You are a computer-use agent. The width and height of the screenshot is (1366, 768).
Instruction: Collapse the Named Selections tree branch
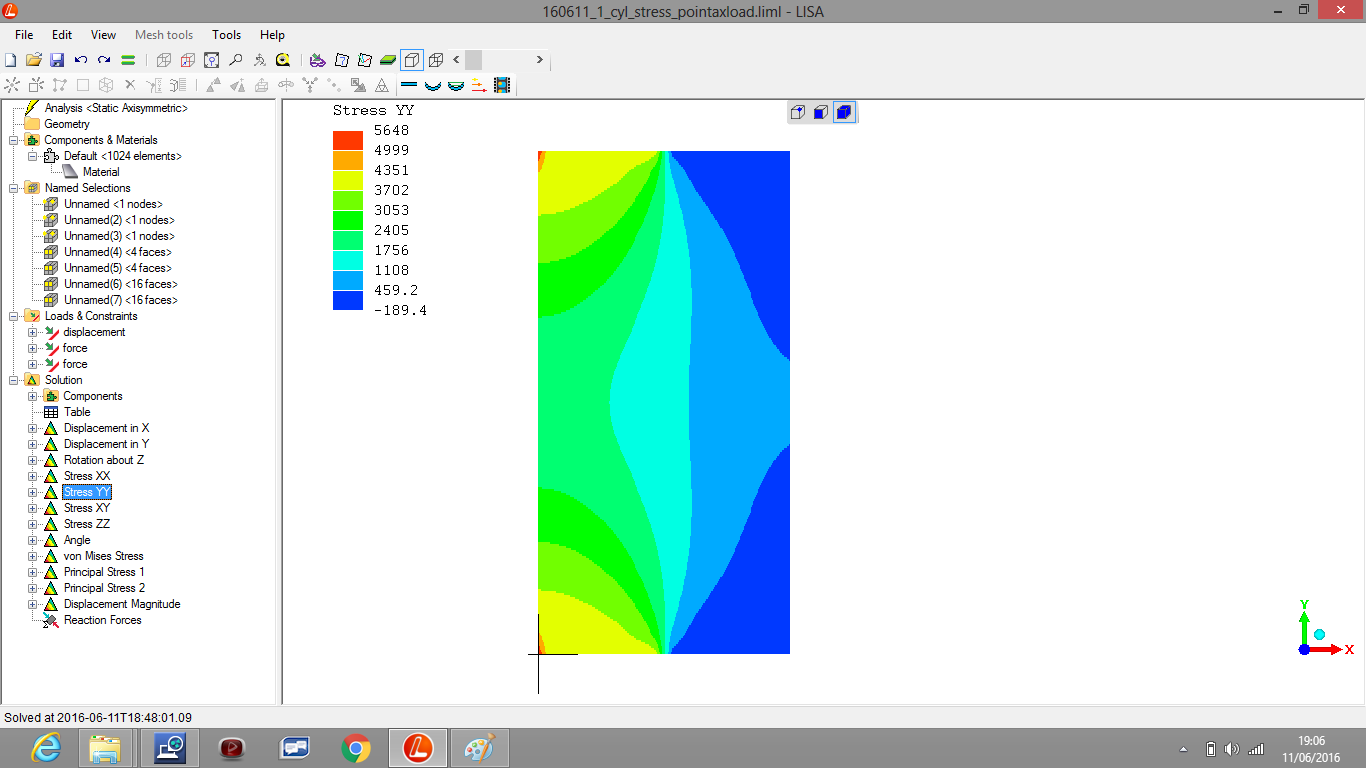(14, 188)
